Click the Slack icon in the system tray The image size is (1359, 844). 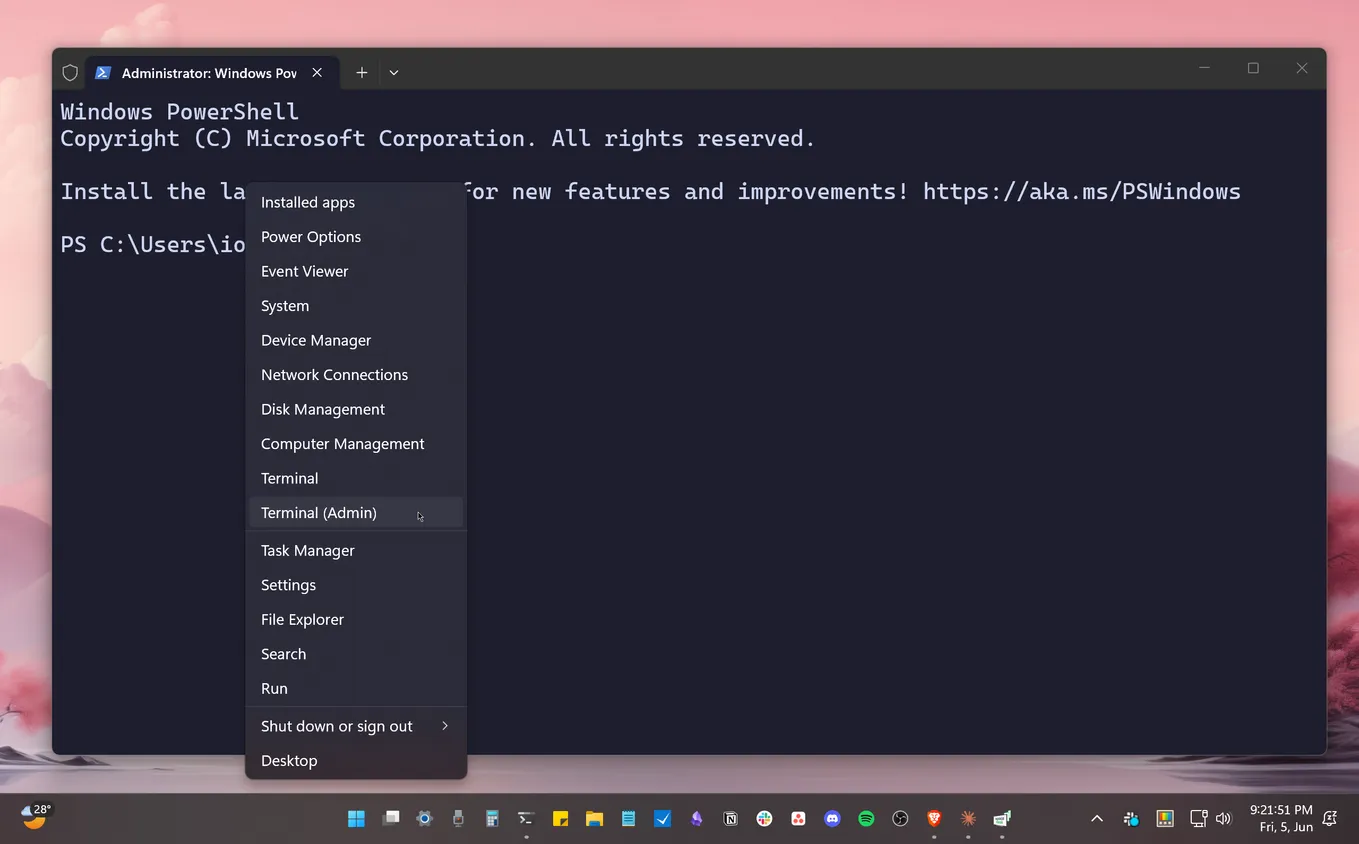[x=1131, y=819]
